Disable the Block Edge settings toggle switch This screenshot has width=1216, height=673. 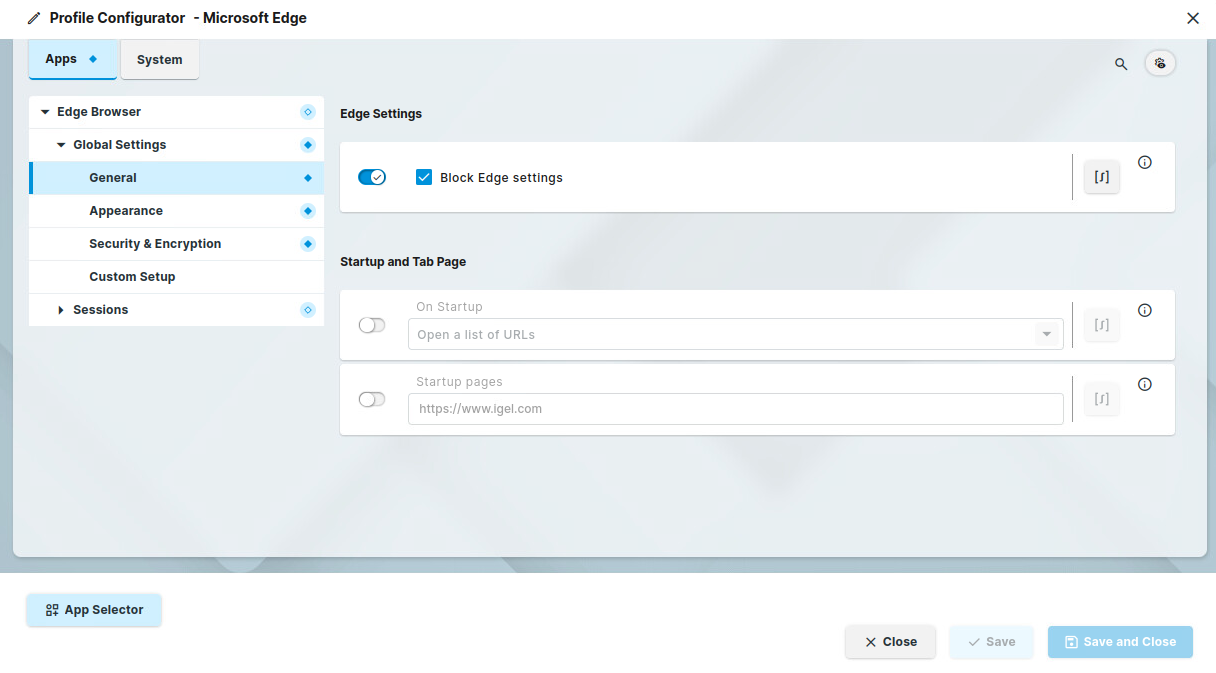pyautogui.click(x=372, y=177)
